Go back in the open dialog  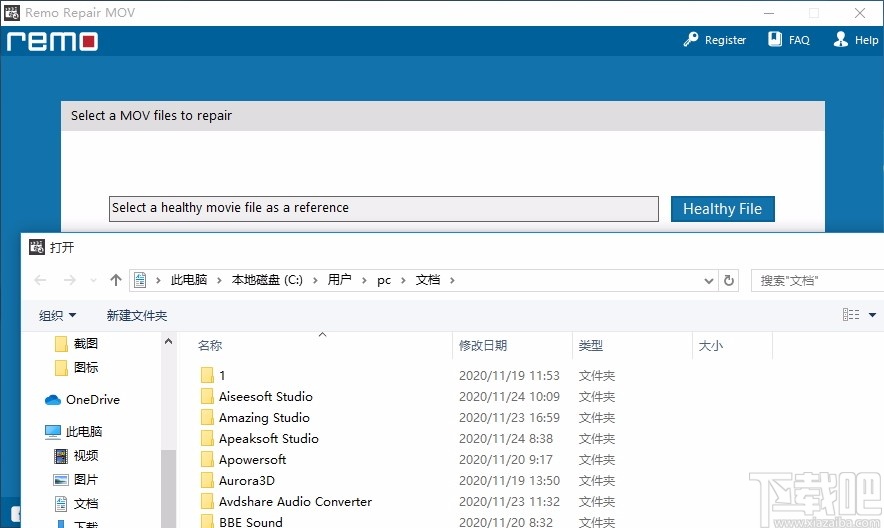coord(40,280)
